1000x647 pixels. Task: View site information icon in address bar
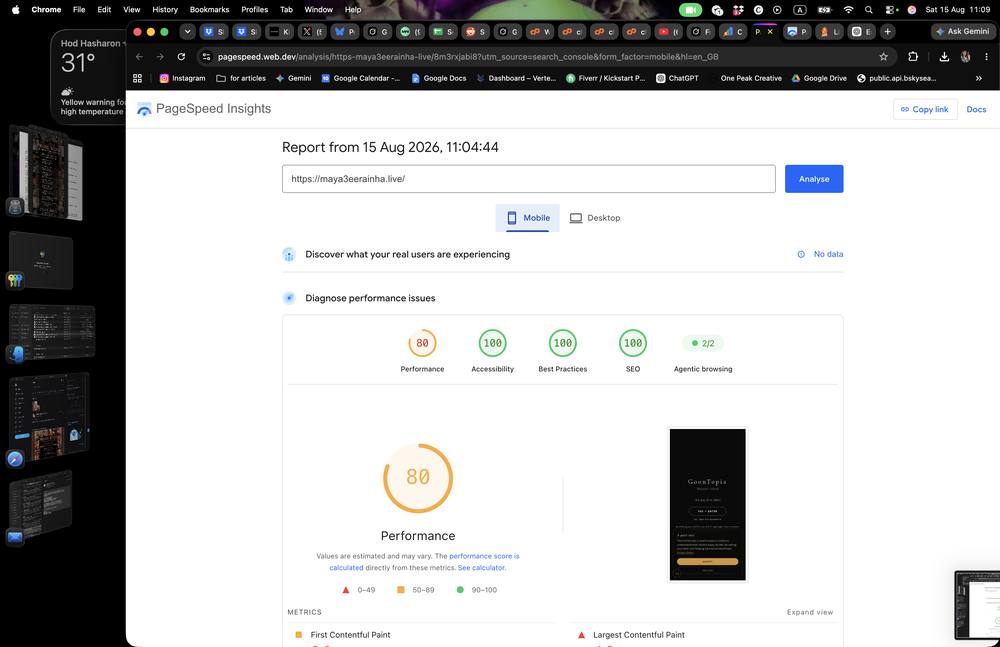206,57
